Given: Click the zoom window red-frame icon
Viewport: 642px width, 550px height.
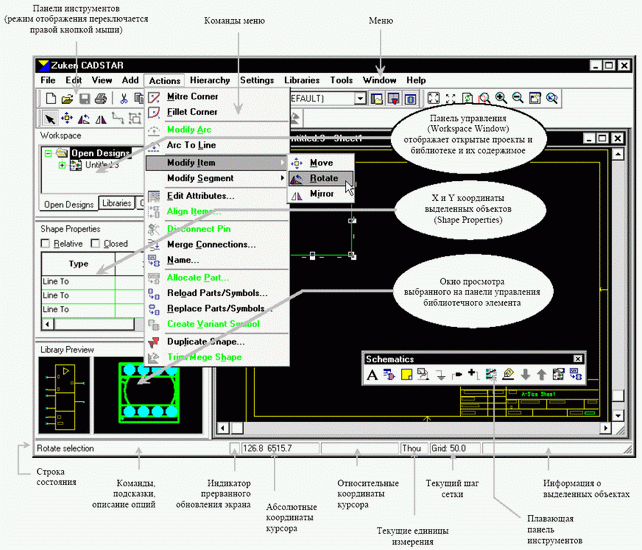Looking at the screenshot, I should click(484, 98).
